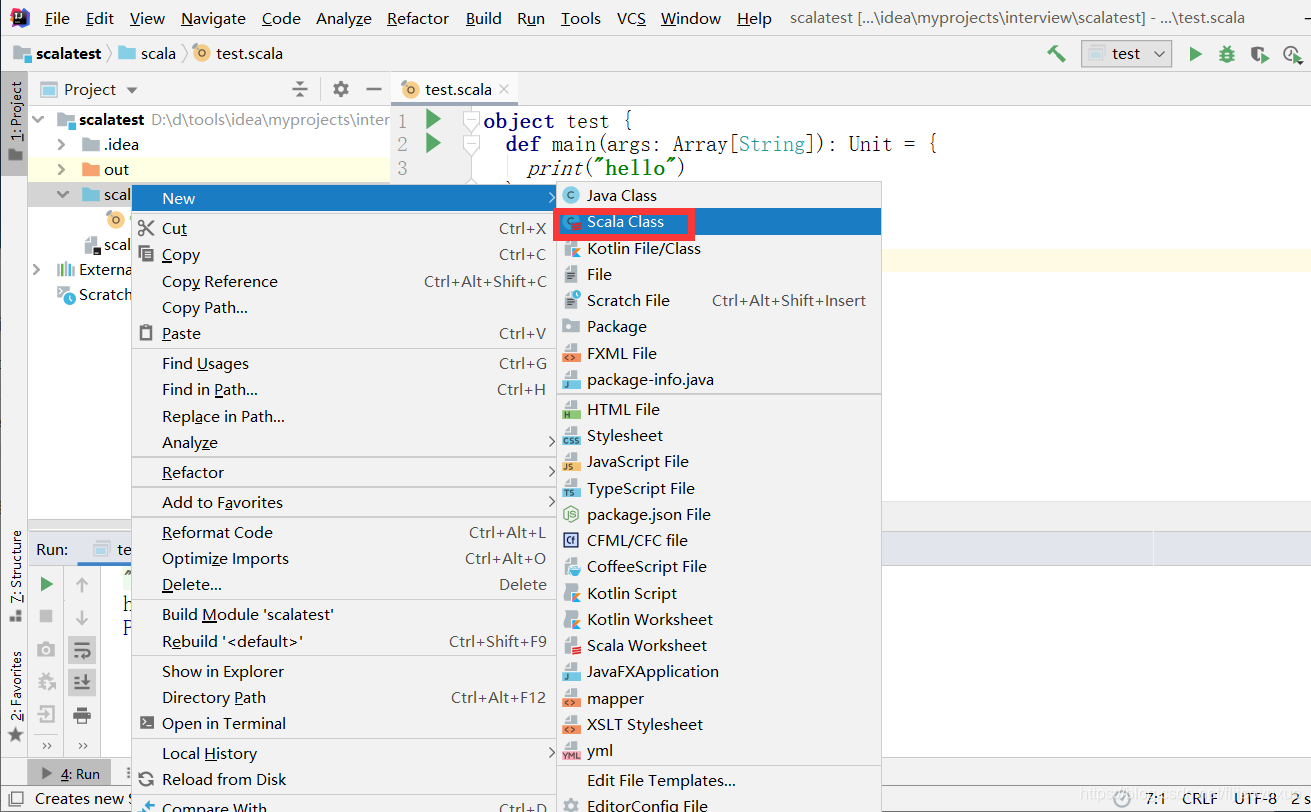This screenshot has height=812, width=1311.
Task: Start debugging with the bug icon
Action: pyautogui.click(x=1227, y=54)
